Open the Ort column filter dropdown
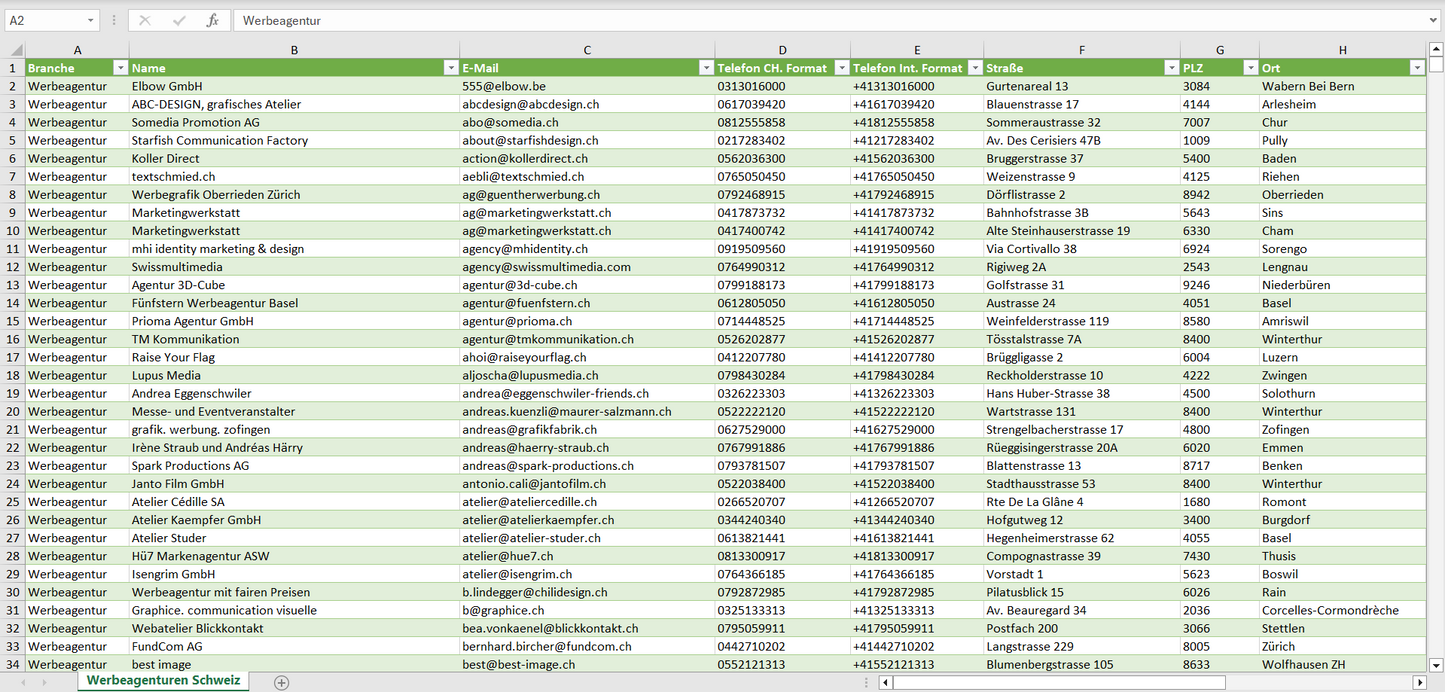Image resolution: width=1445 pixels, height=692 pixels. coord(1416,68)
